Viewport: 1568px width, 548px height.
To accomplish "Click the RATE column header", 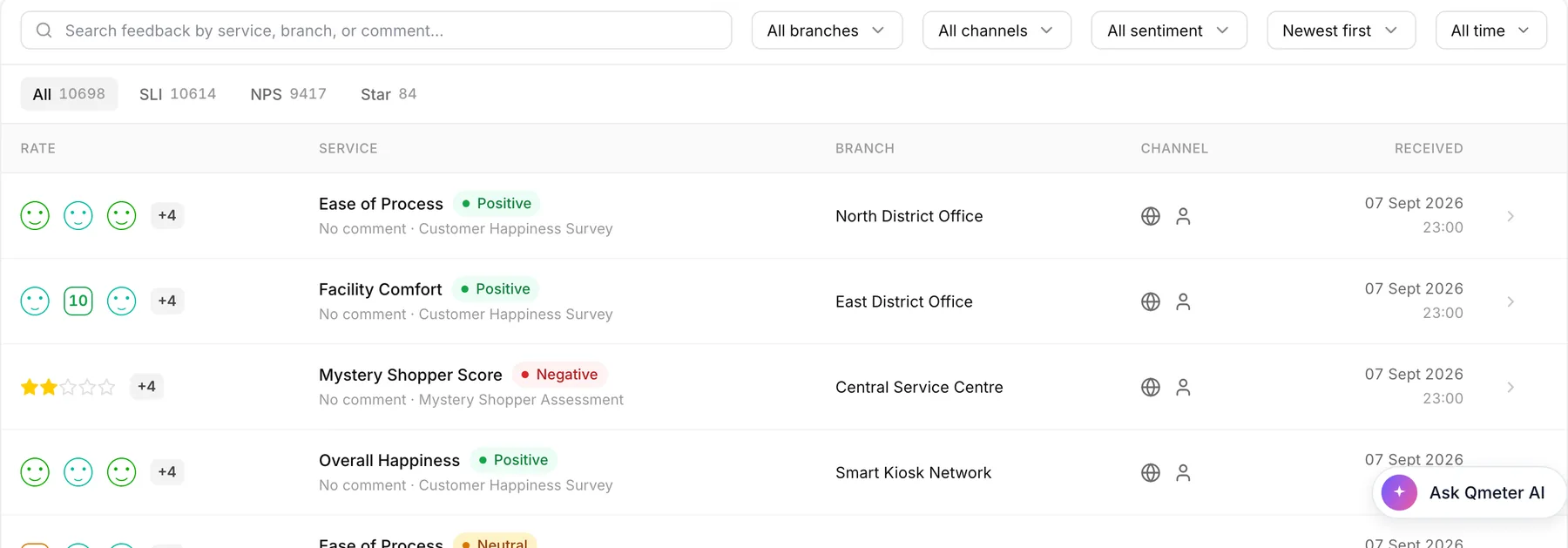I will (x=38, y=148).
